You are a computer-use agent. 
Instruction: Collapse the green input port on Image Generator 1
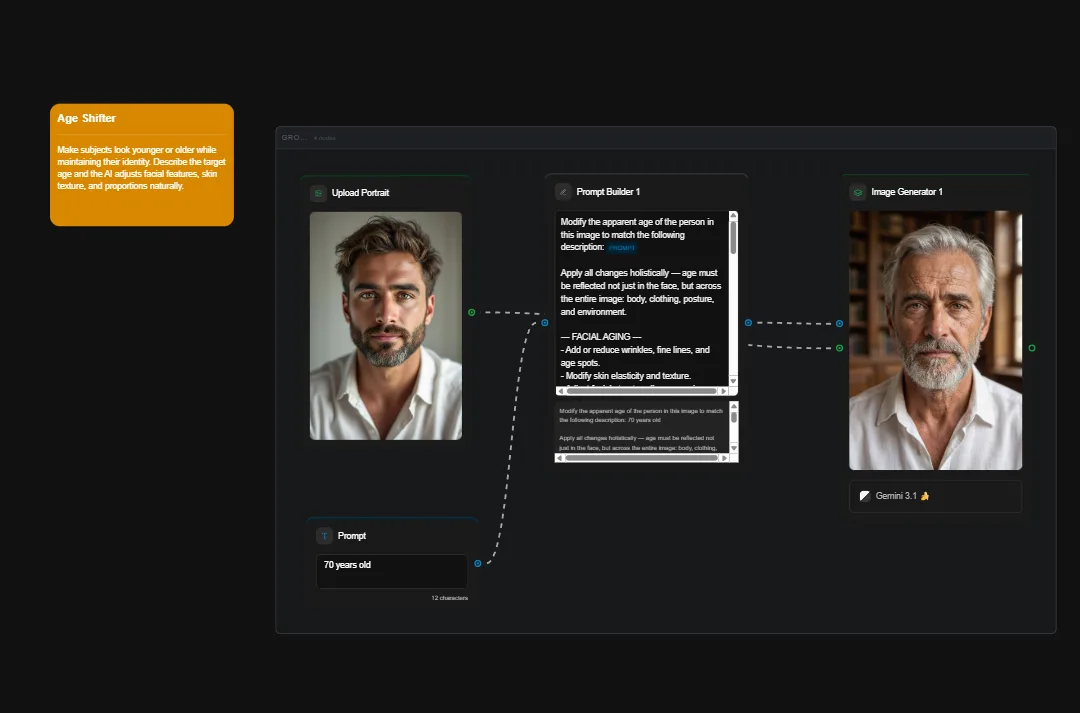[839, 348]
